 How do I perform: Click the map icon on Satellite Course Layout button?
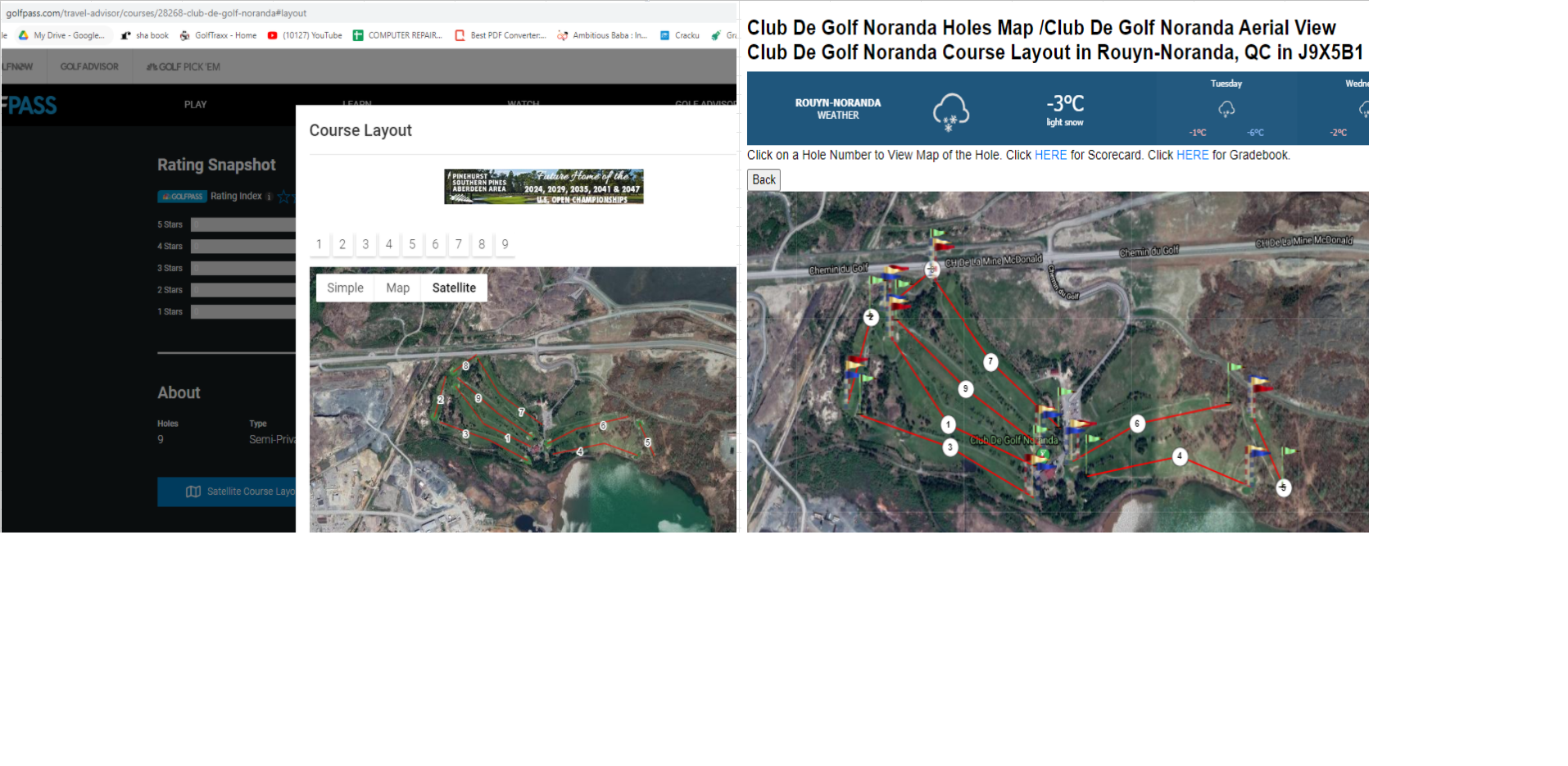pos(193,492)
